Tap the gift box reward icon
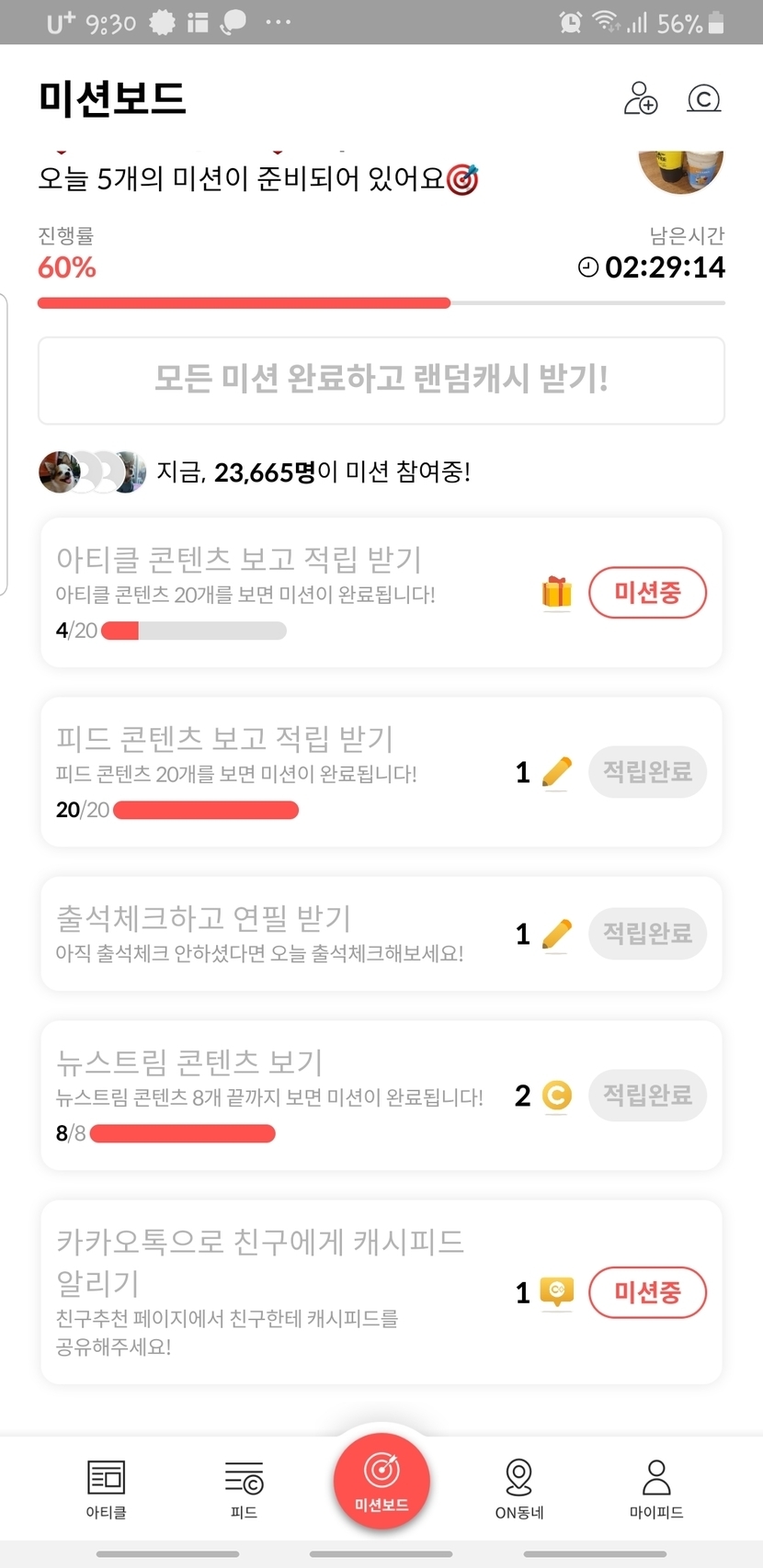The image size is (763, 1568). point(557,593)
